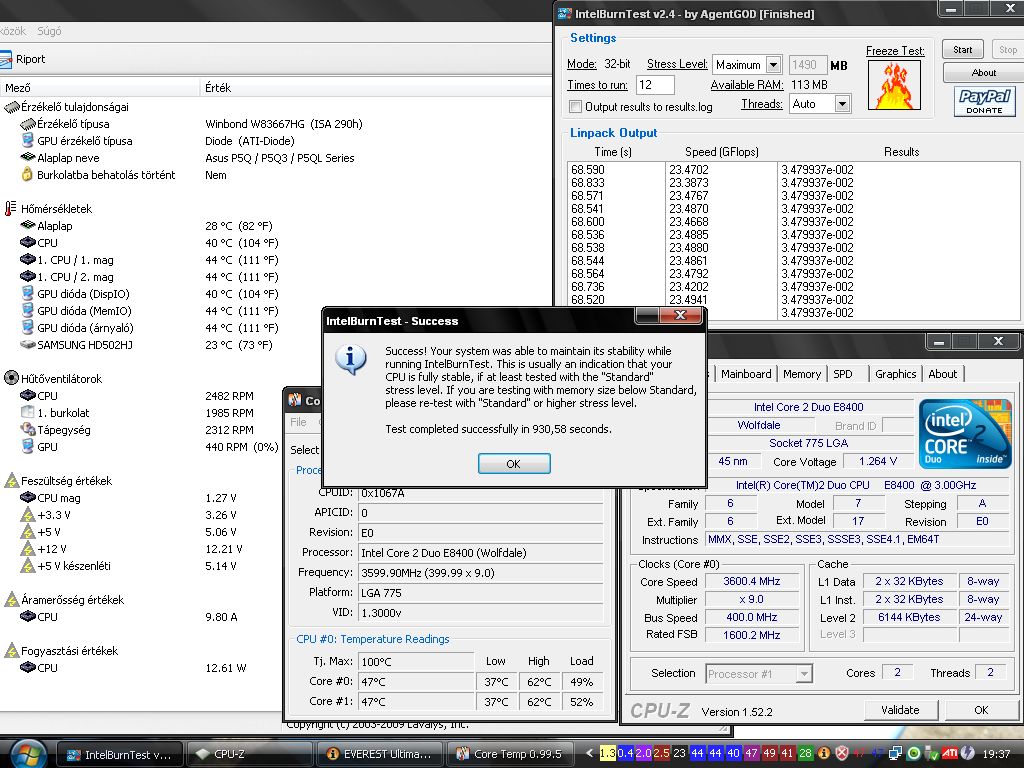This screenshot has width=1024, height=768.
Task: Click the Freeze Test flame image in IntelBurnTest
Action: (894, 85)
